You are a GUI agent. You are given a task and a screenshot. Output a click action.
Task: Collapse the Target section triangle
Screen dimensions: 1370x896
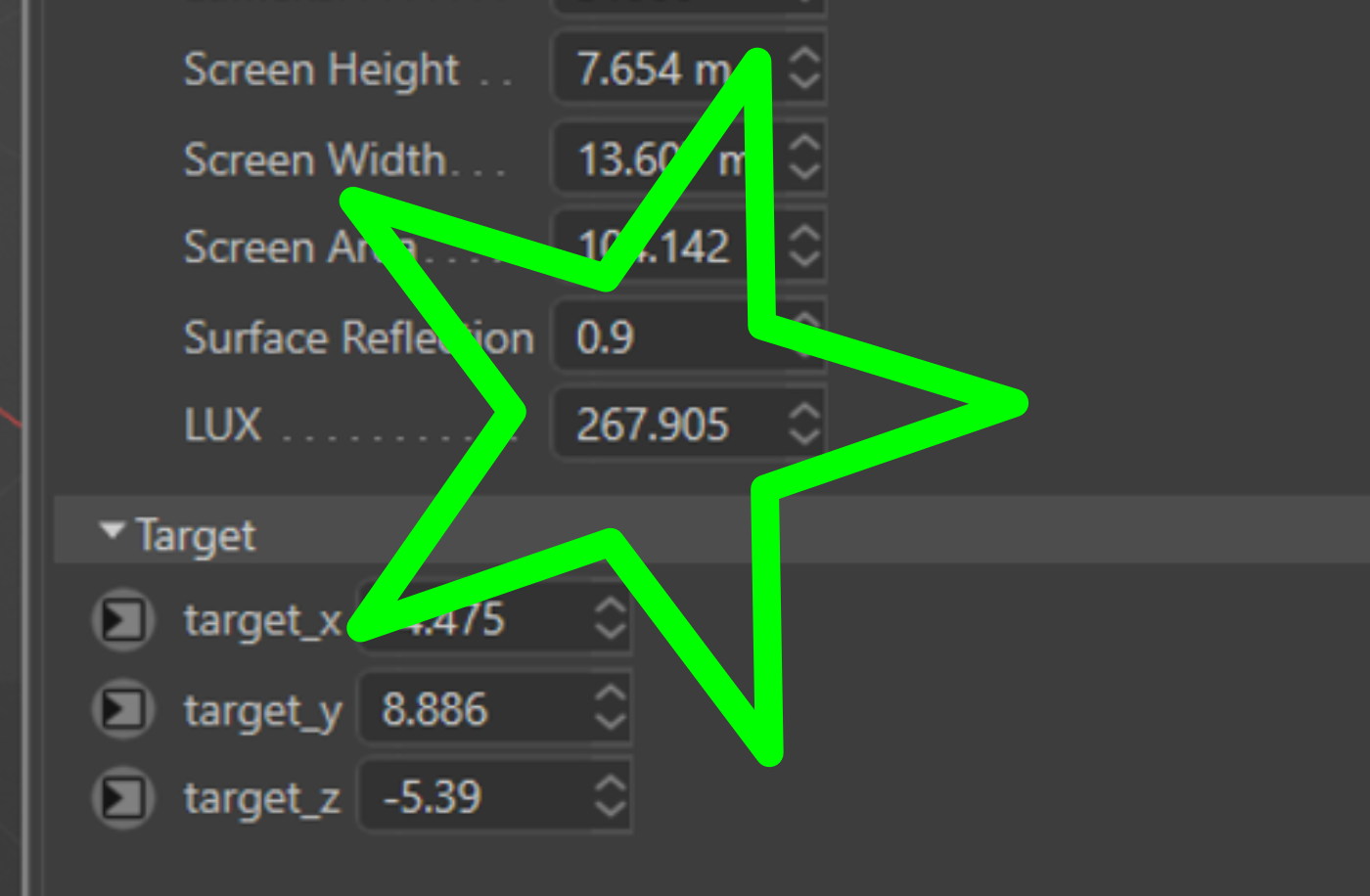[113, 531]
